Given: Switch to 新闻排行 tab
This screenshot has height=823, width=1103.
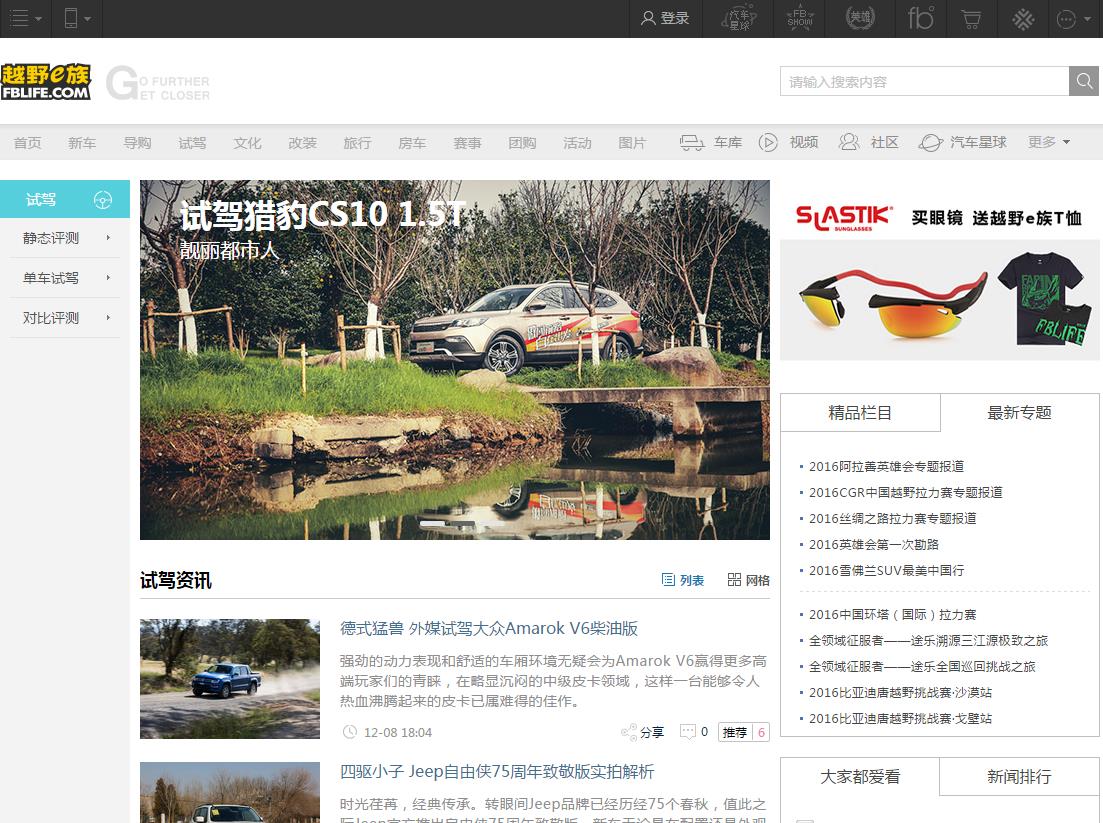Looking at the screenshot, I should [x=1019, y=777].
